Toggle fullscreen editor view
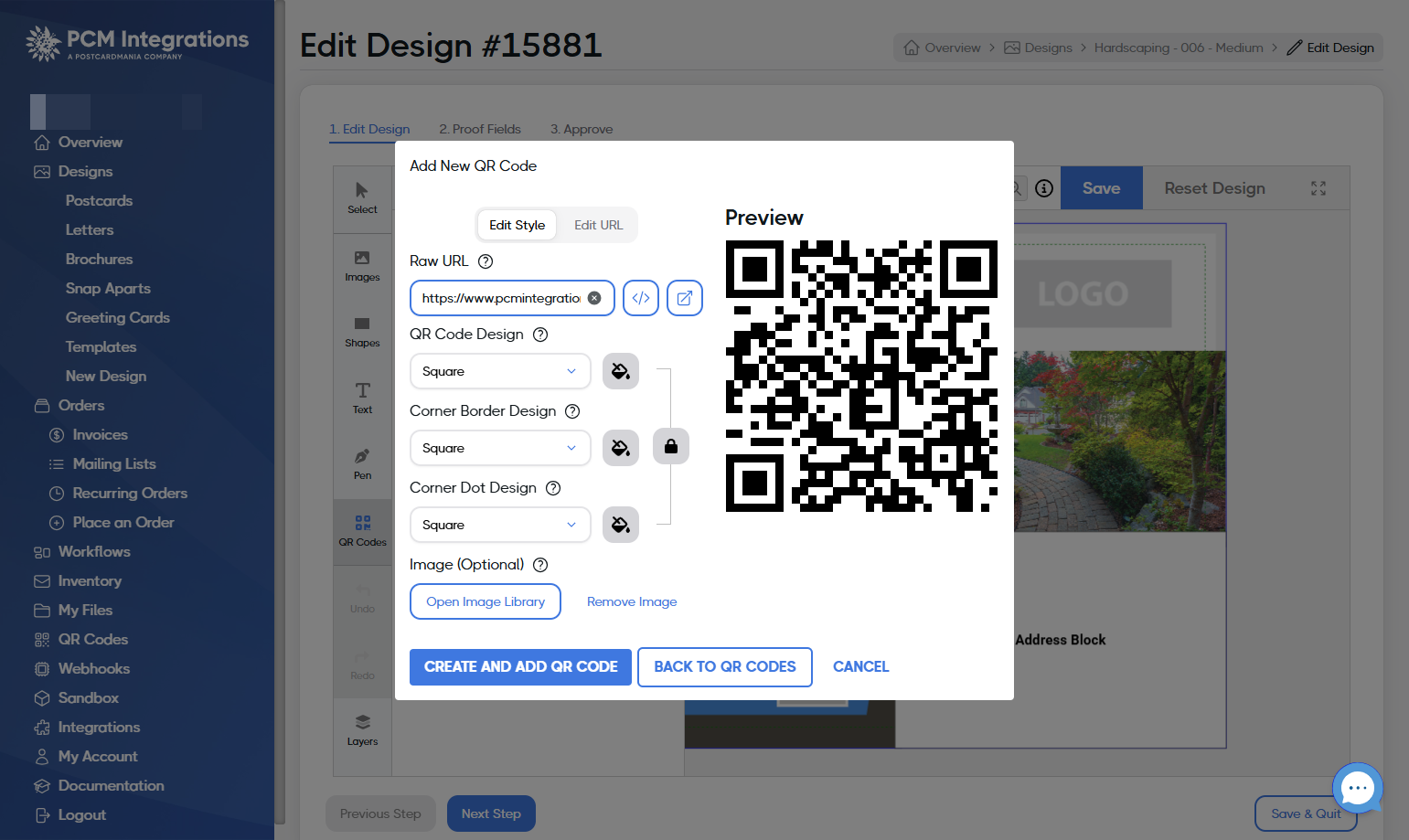Image resolution: width=1409 pixels, height=840 pixels. (x=1318, y=188)
